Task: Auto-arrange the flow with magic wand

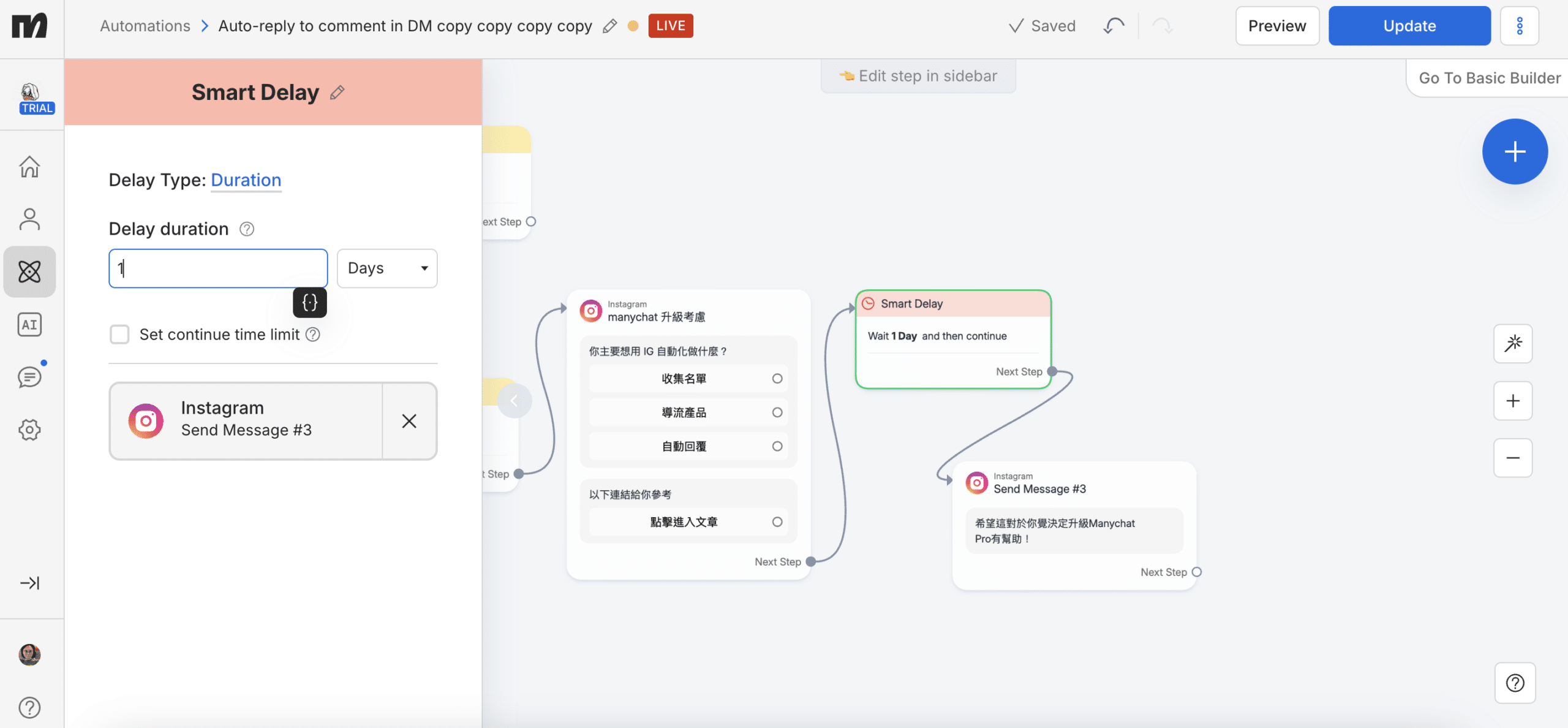Action: point(1513,343)
